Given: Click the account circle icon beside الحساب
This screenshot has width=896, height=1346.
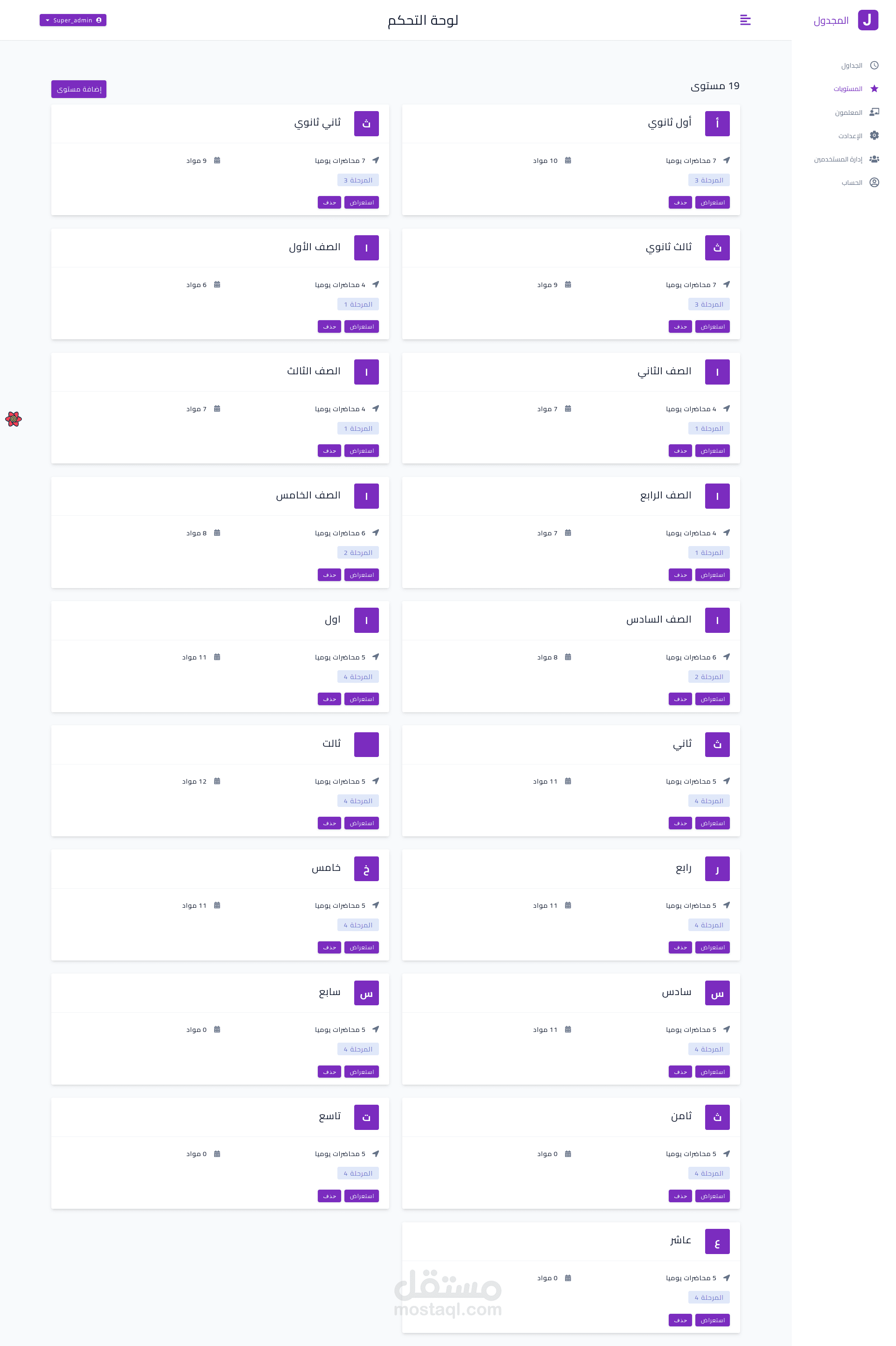Looking at the screenshot, I should [x=874, y=182].
